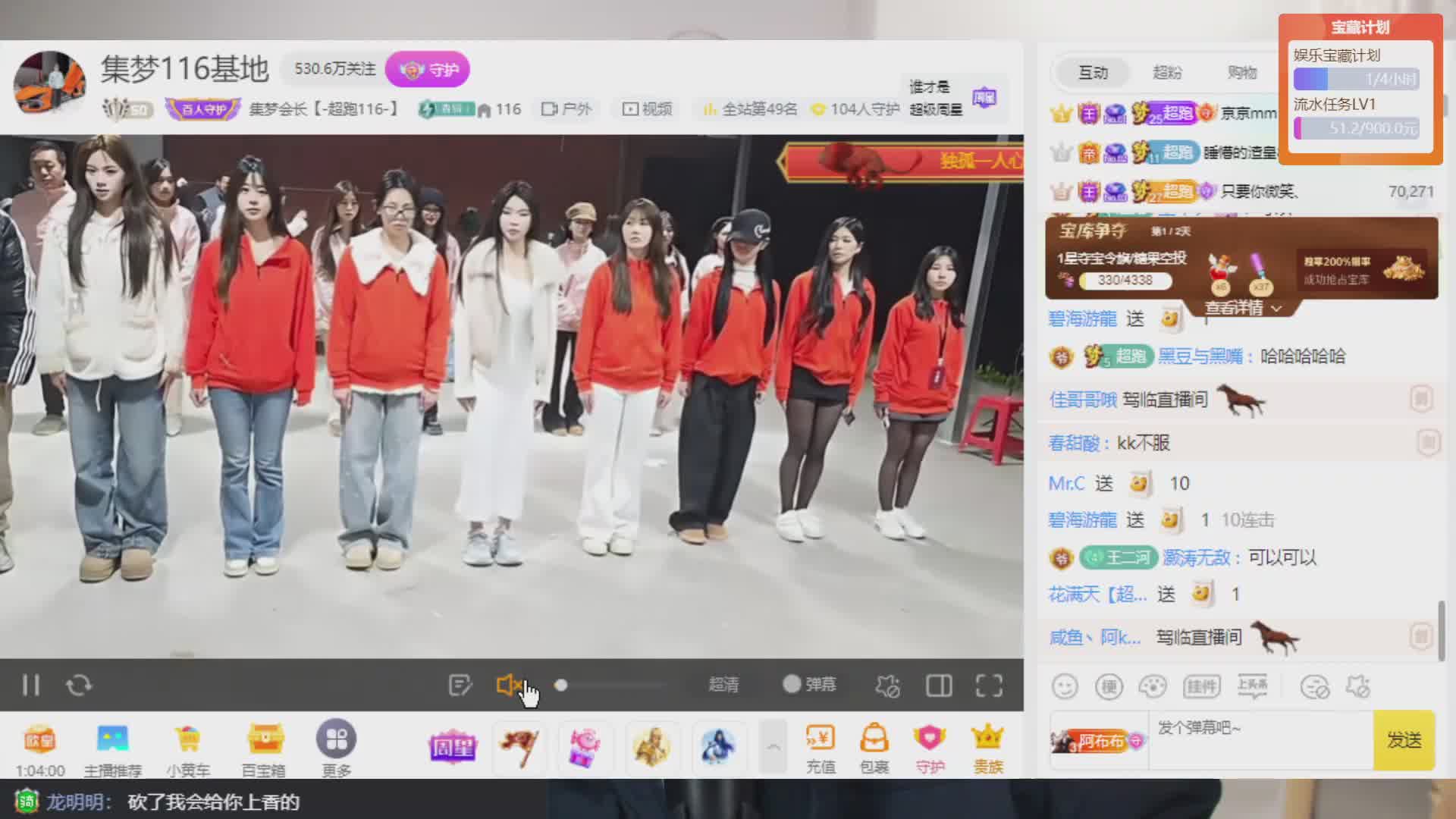Image resolution: width=1456 pixels, height=819 pixels.
Task: Open danmaku block settings icon
Action: (x=887, y=686)
